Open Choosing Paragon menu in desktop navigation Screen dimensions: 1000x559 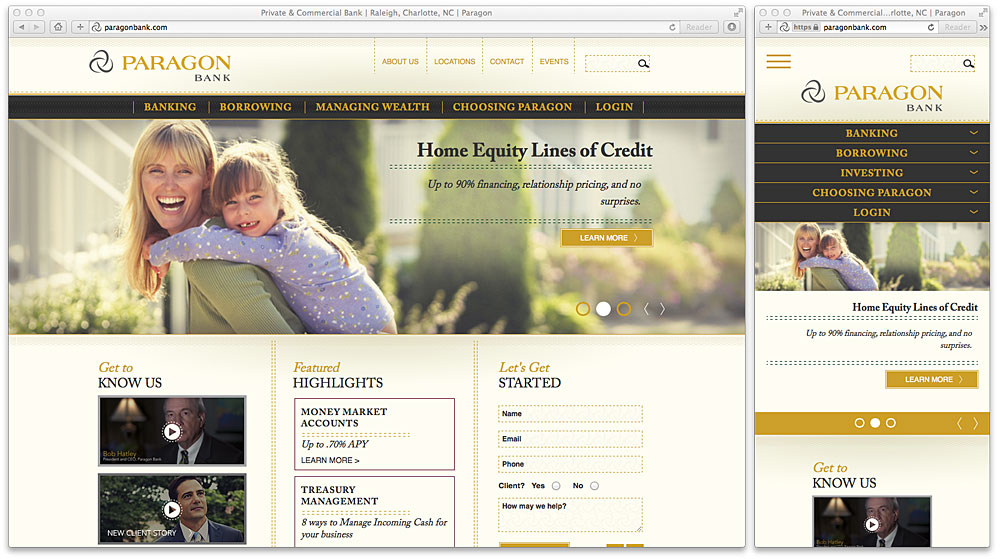512,107
